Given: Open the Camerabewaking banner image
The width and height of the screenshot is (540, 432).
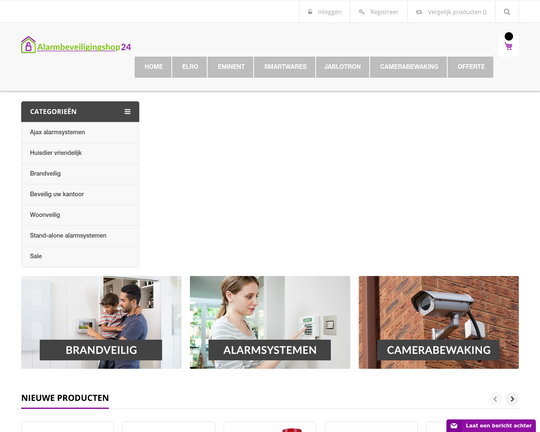Looking at the screenshot, I should click(439, 322).
